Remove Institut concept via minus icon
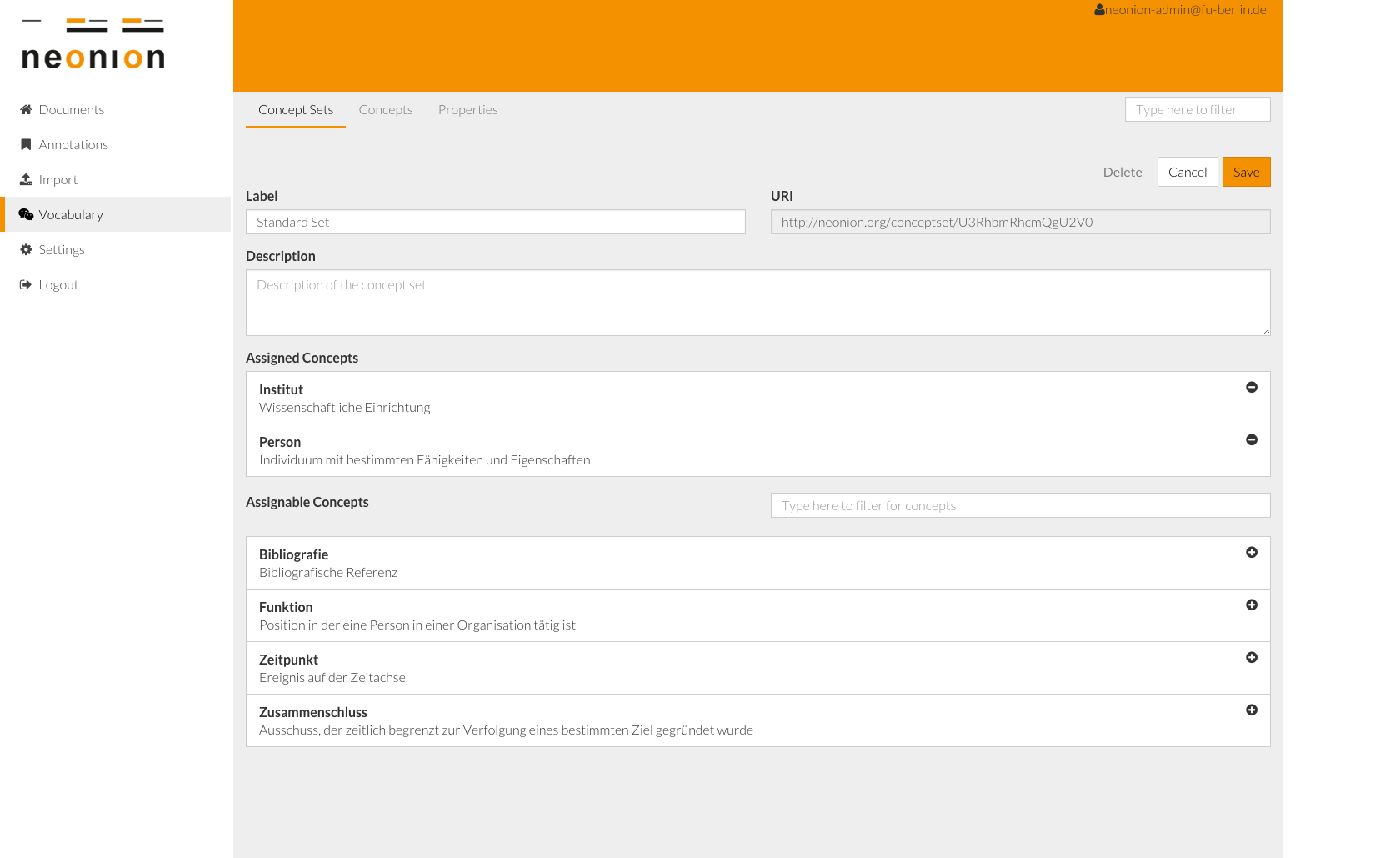Viewport: 1400px width, 858px height. pyautogui.click(x=1252, y=387)
